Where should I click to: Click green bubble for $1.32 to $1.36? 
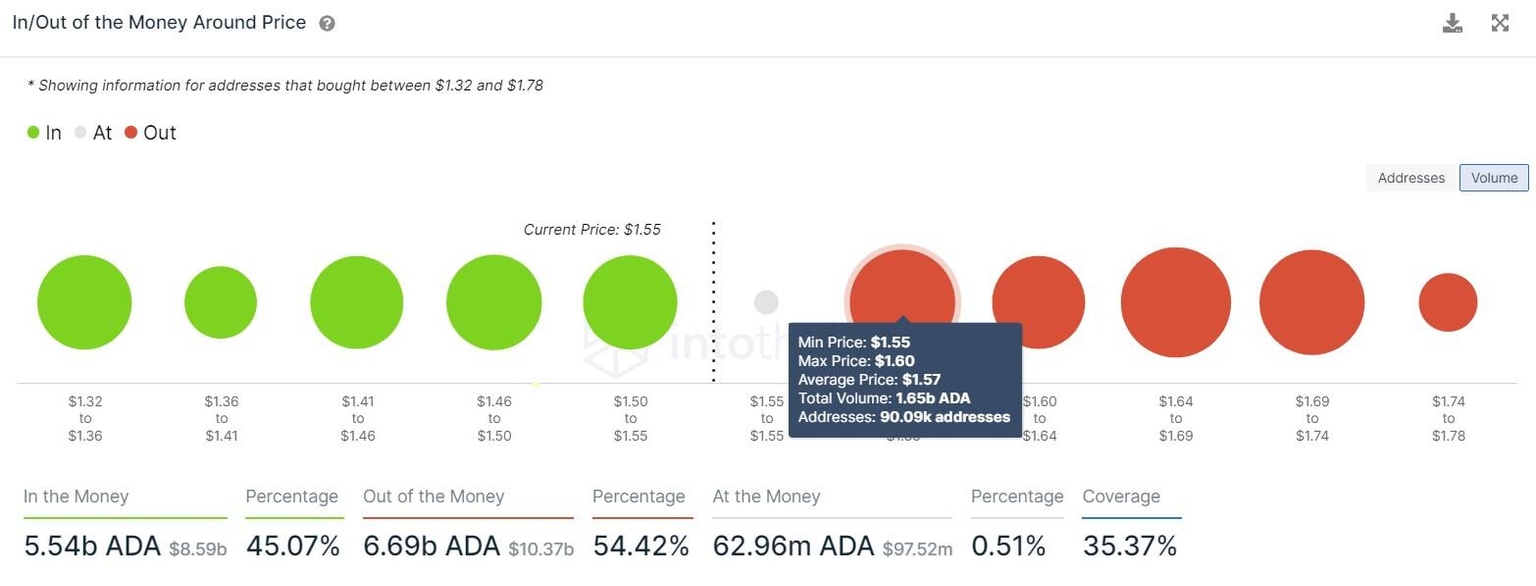pyautogui.click(x=85, y=302)
